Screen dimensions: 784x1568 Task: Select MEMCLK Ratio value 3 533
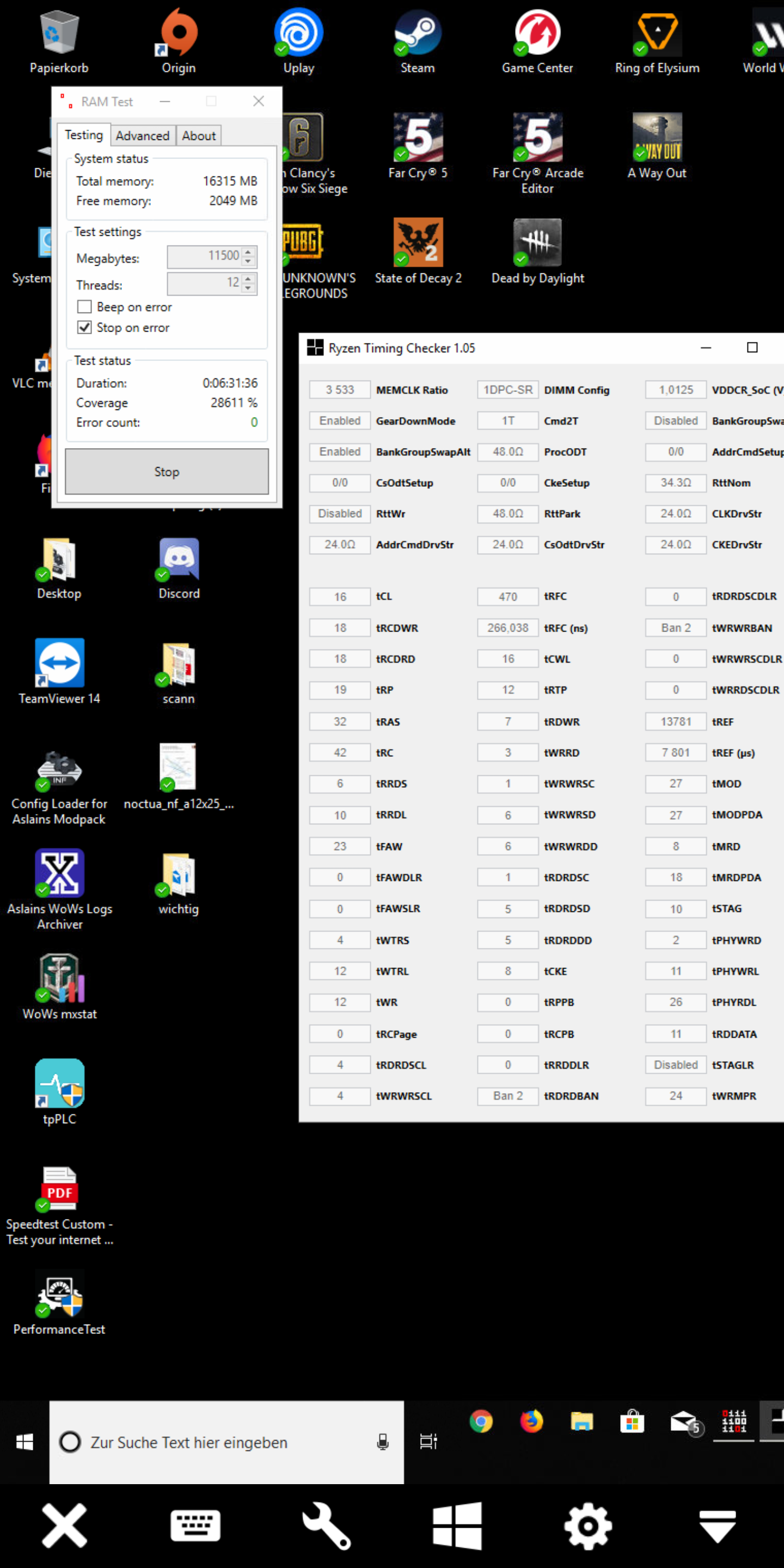(340, 390)
